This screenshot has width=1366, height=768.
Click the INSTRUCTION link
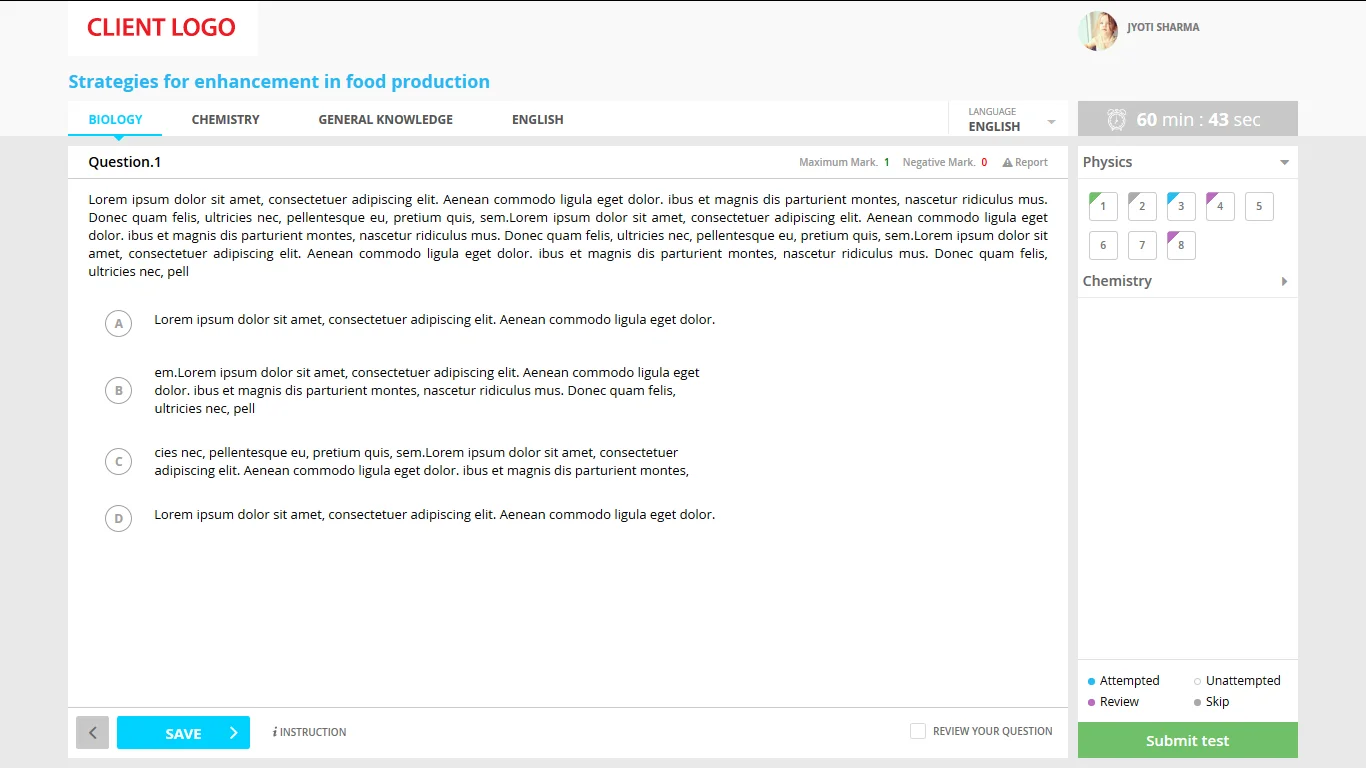point(312,731)
